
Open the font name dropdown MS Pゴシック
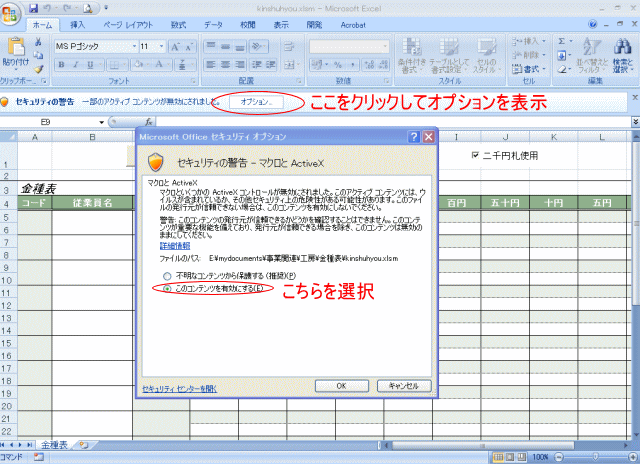coord(134,47)
